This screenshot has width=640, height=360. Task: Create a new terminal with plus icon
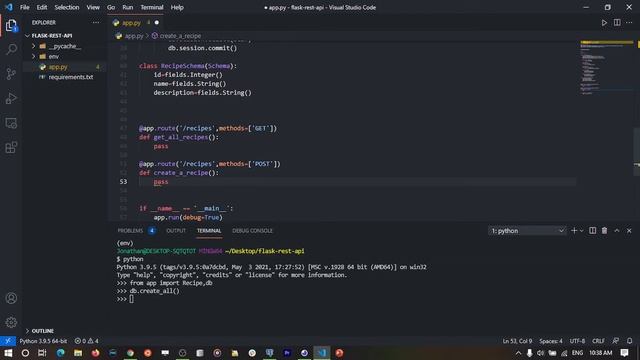point(574,231)
